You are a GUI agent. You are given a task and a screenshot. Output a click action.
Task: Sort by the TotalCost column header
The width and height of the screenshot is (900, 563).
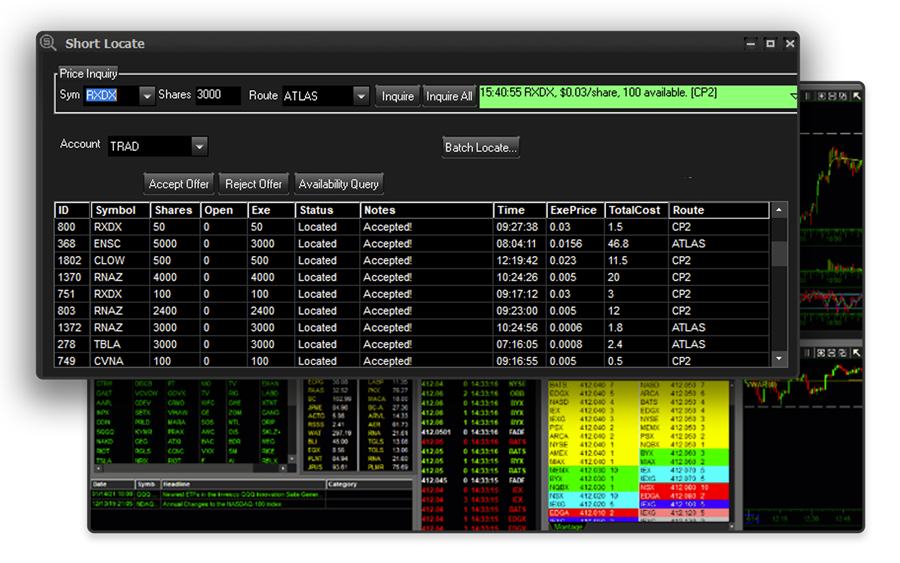click(x=637, y=210)
